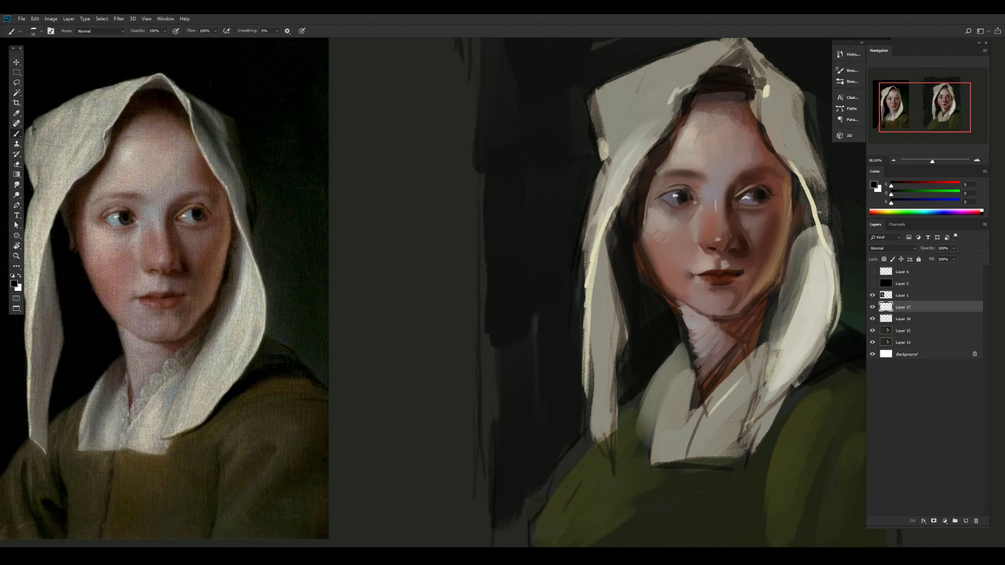
Task: Hide Layer 17 eye icon
Action: coord(872,307)
